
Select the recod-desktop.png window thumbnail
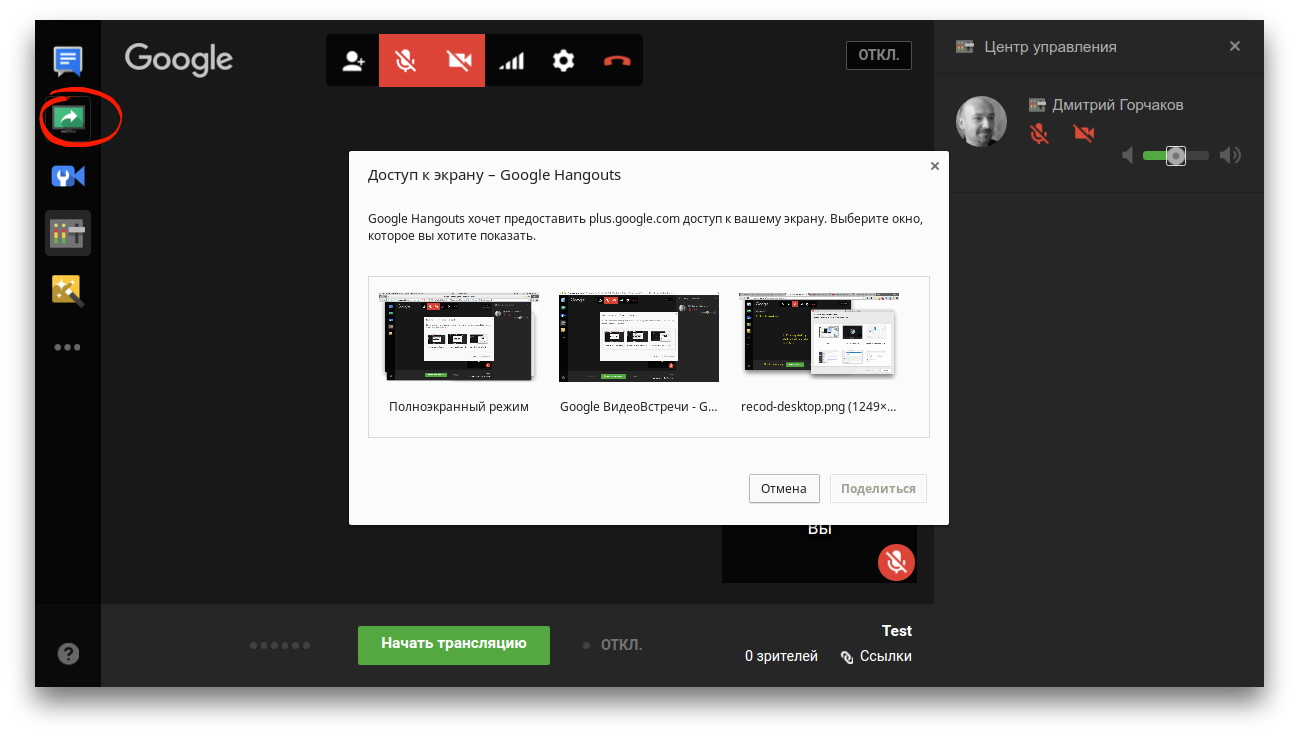tap(818, 338)
